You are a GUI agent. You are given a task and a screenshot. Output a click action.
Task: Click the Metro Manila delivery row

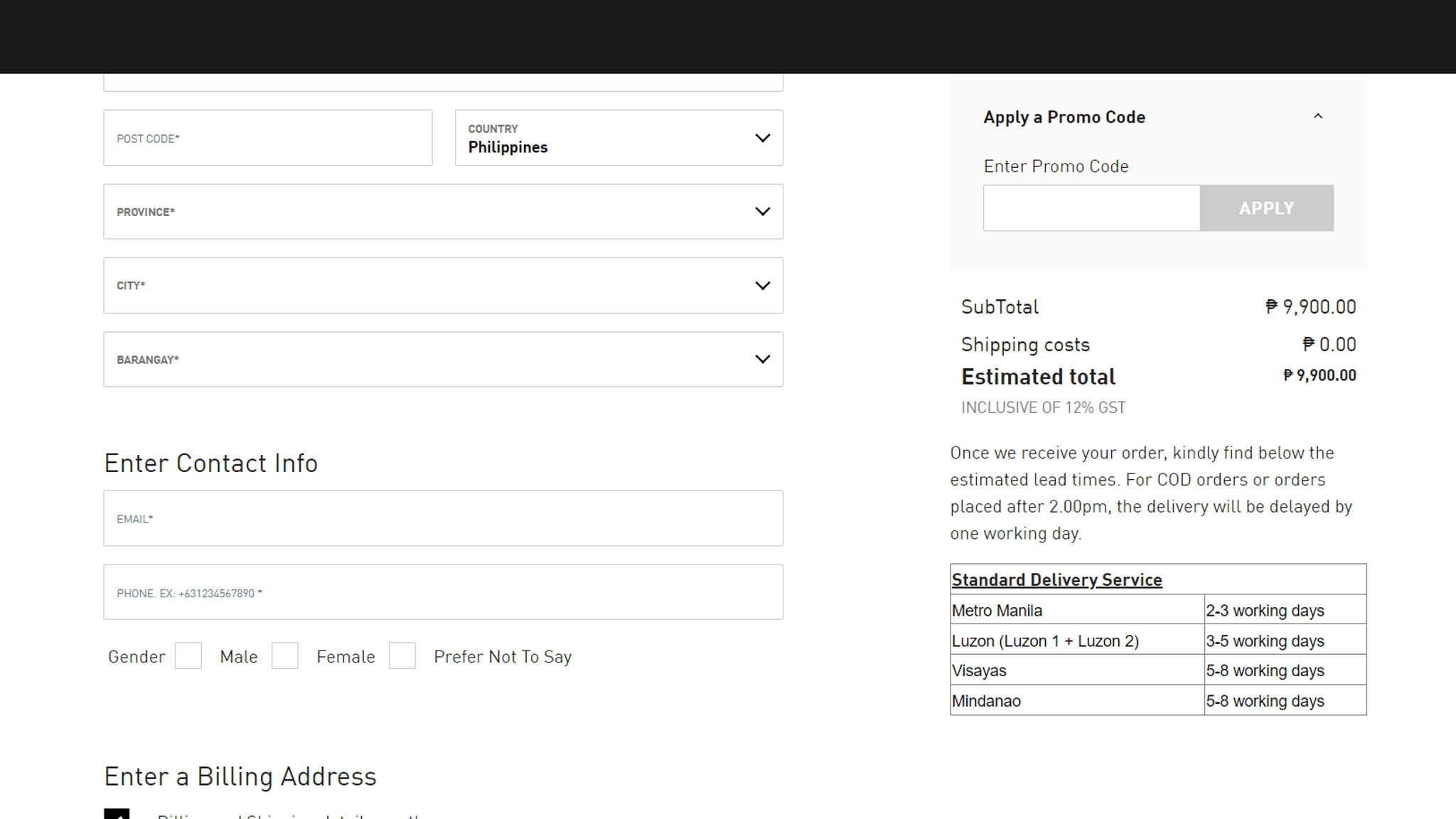[x=1158, y=611]
